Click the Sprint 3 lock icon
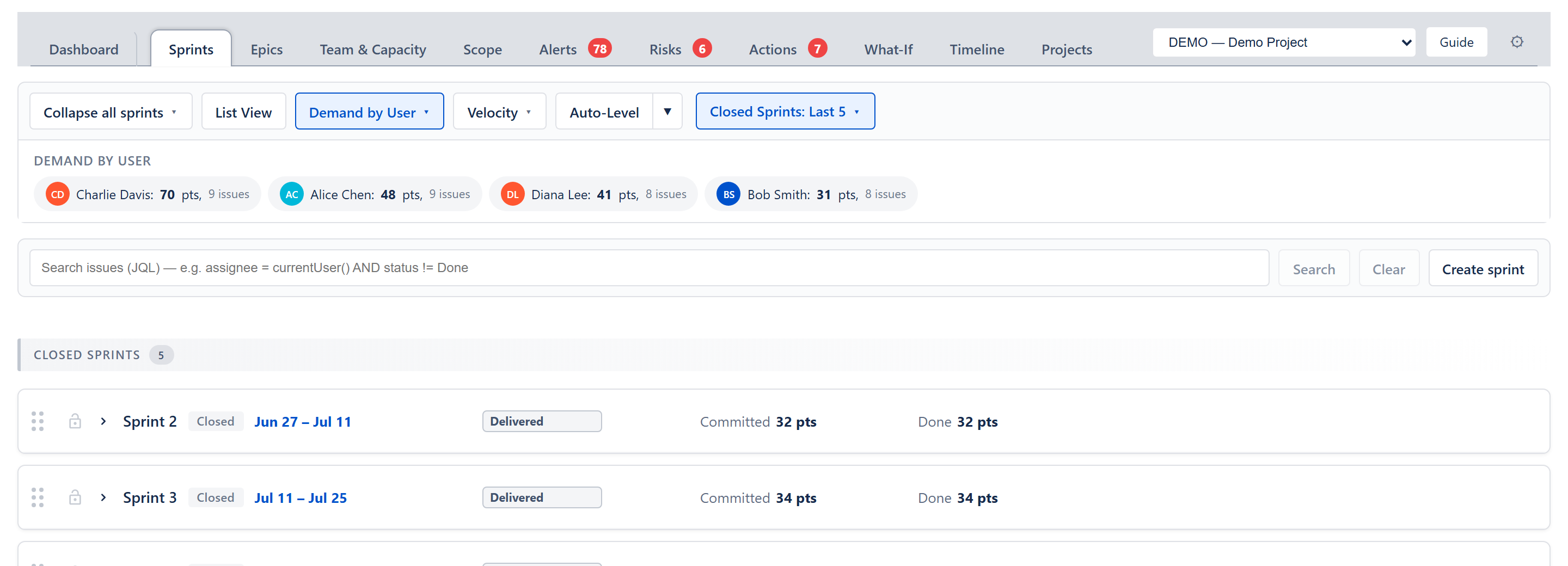Image resolution: width=1568 pixels, height=566 pixels. click(75, 497)
